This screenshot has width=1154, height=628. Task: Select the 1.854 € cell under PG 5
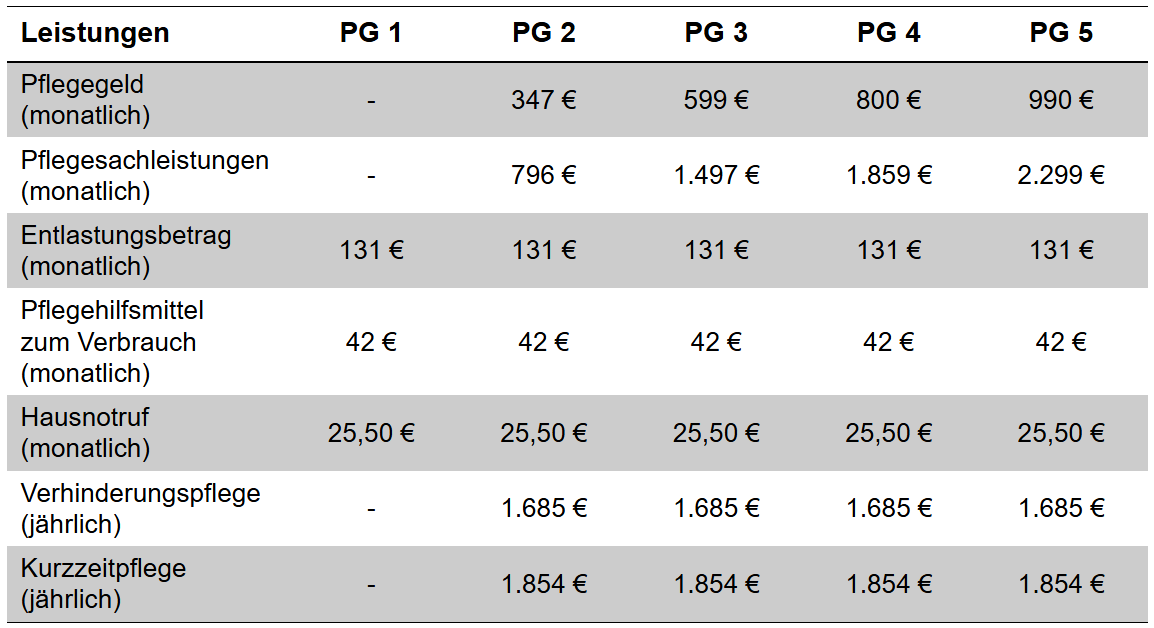coord(1061,584)
